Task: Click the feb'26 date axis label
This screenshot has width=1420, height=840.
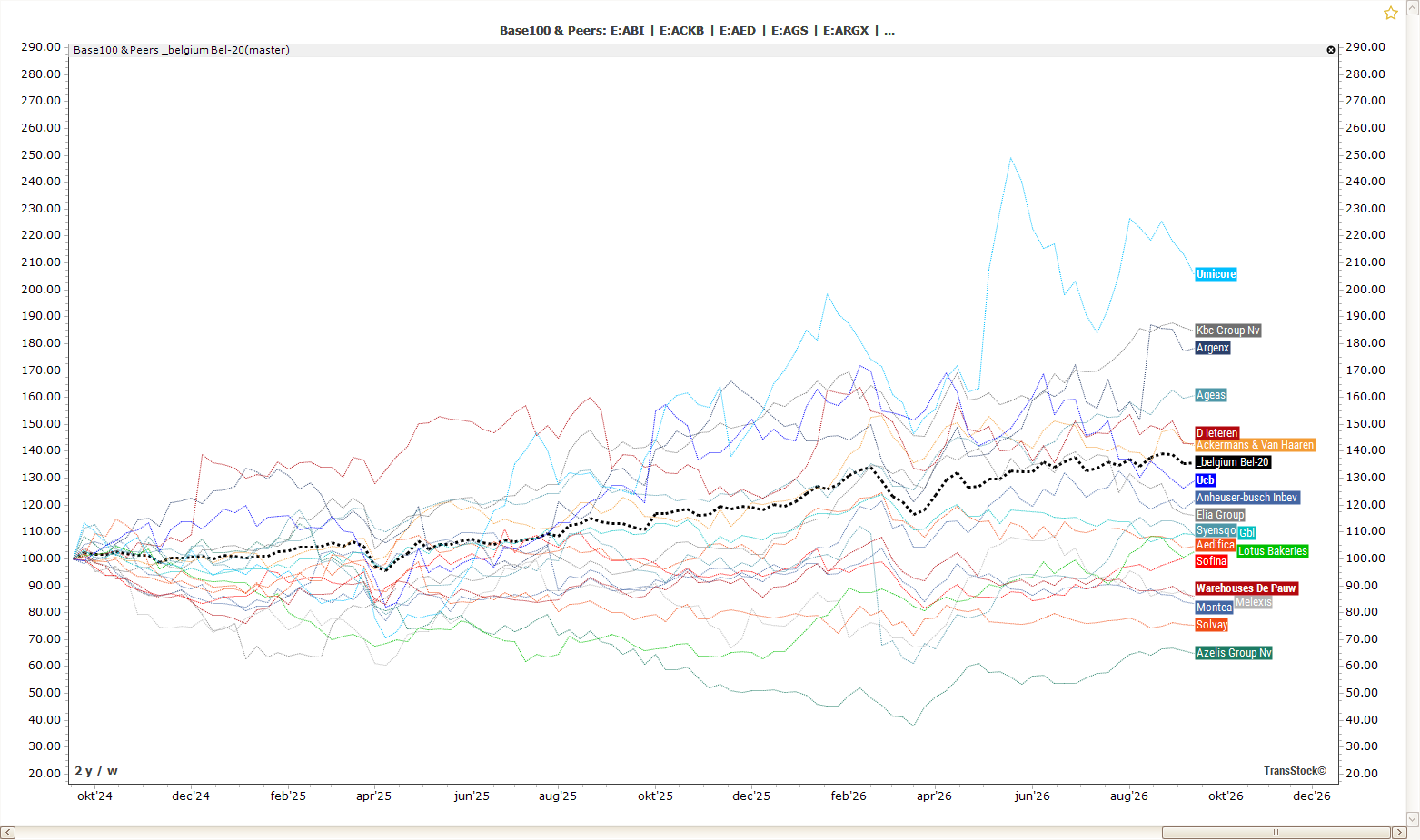Action: [x=849, y=796]
